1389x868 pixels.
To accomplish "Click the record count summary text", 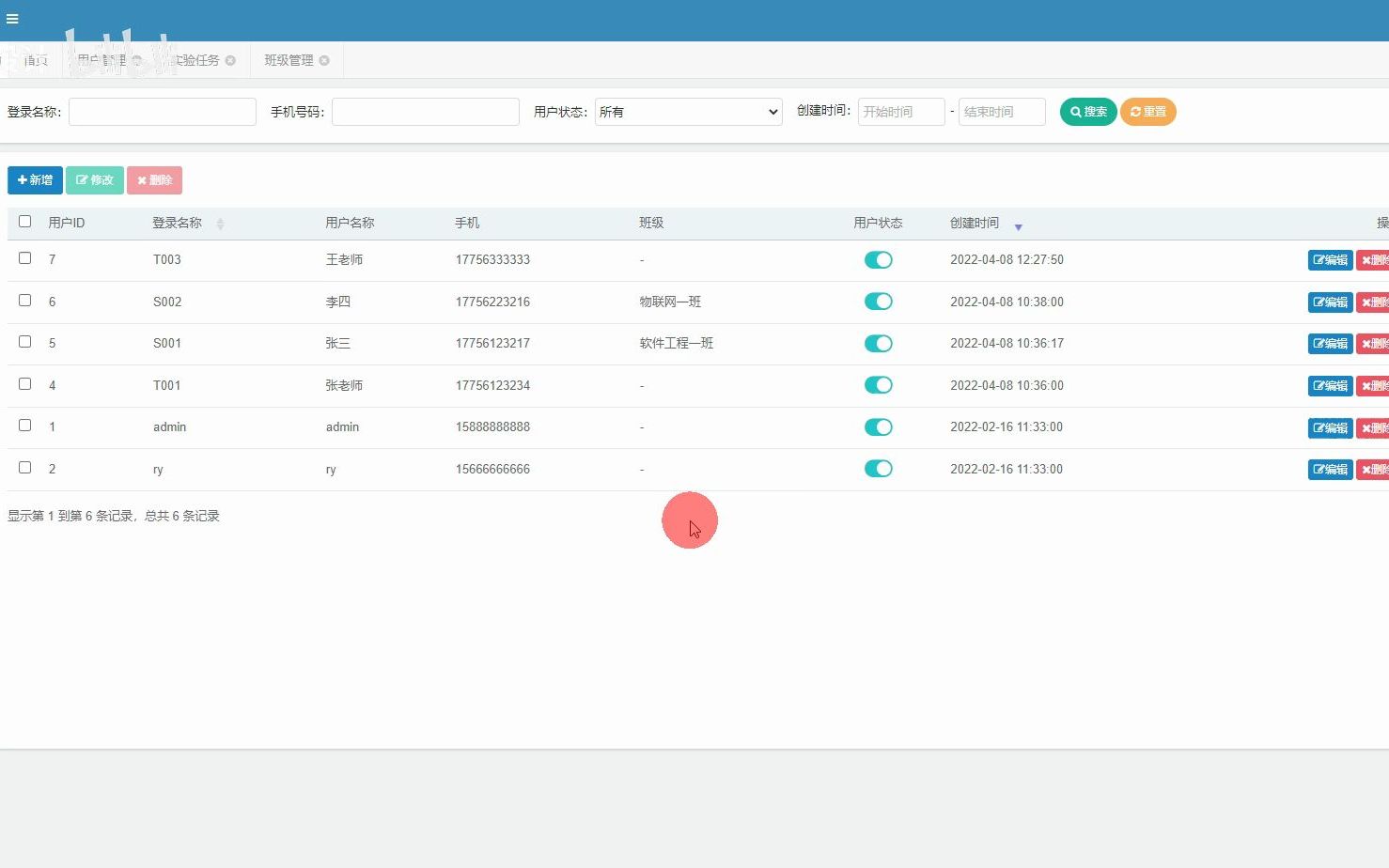I will point(114,516).
